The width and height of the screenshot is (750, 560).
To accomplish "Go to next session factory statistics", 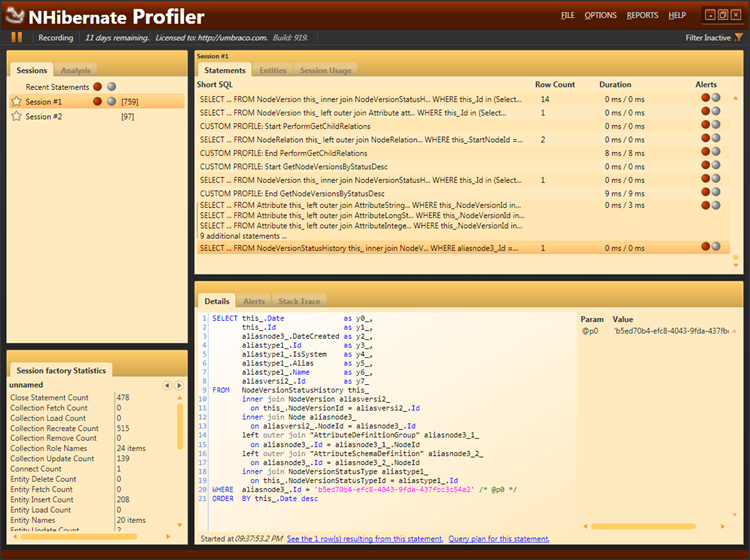I will tap(179, 385).
